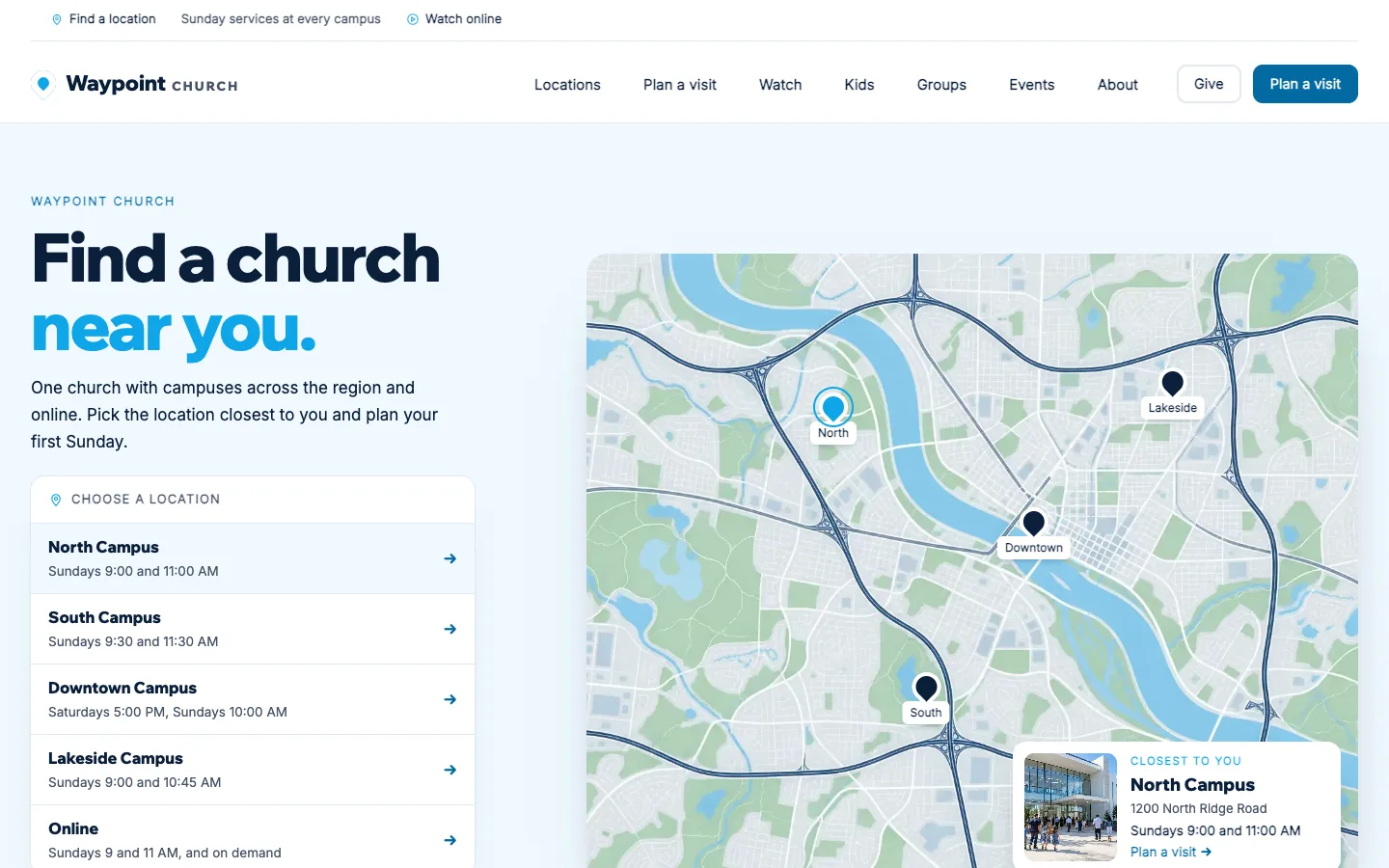The width and height of the screenshot is (1389, 868).
Task: Click the Waypoint Church wordmark
Action: 151,84
